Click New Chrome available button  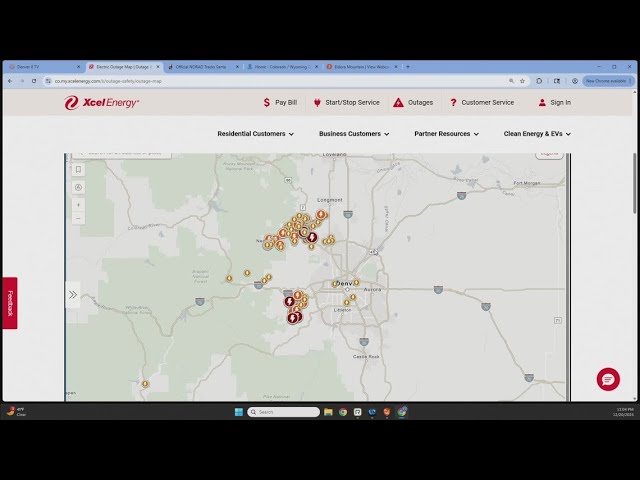click(x=608, y=81)
